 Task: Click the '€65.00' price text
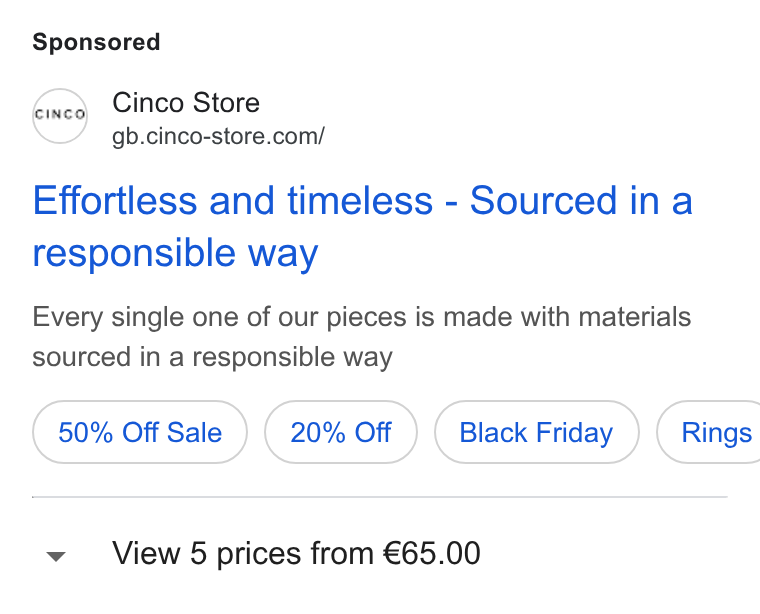[432, 553]
